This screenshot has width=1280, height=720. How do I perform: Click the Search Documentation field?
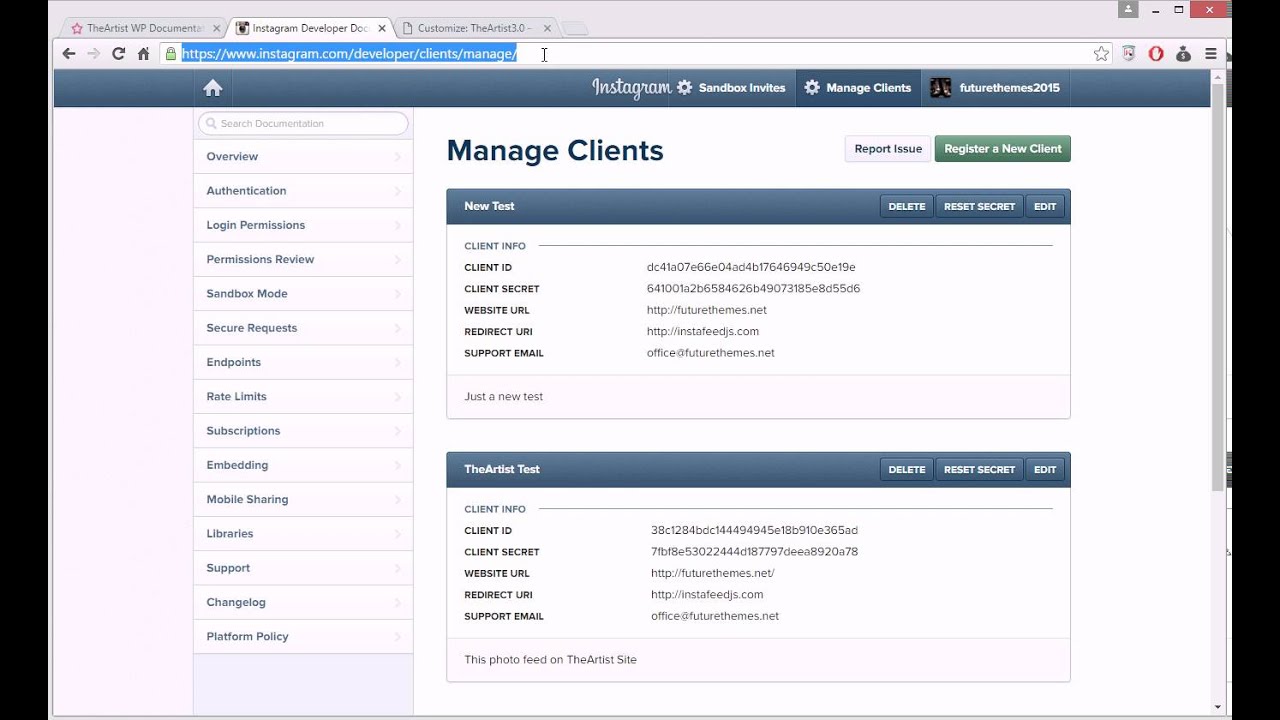(303, 123)
